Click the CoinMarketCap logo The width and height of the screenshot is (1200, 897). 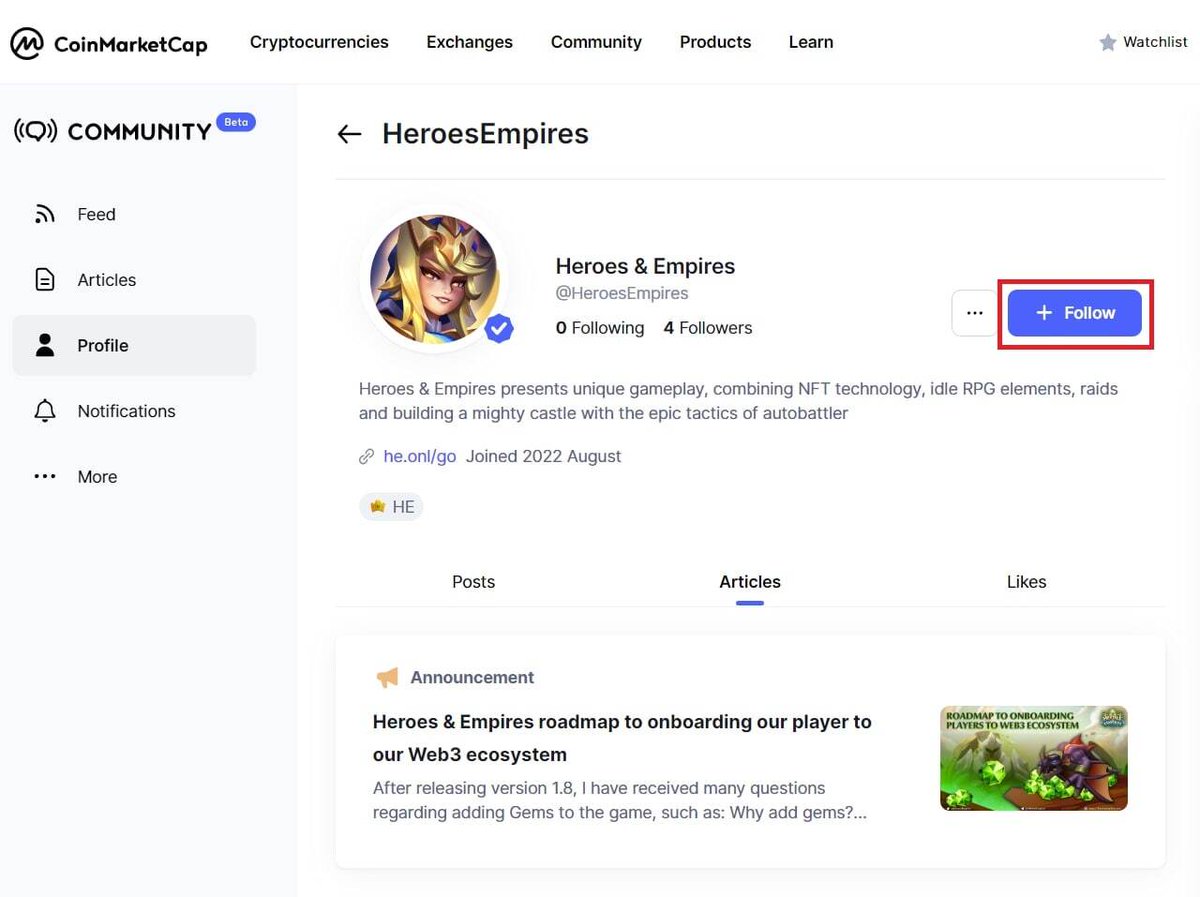tap(108, 42)
